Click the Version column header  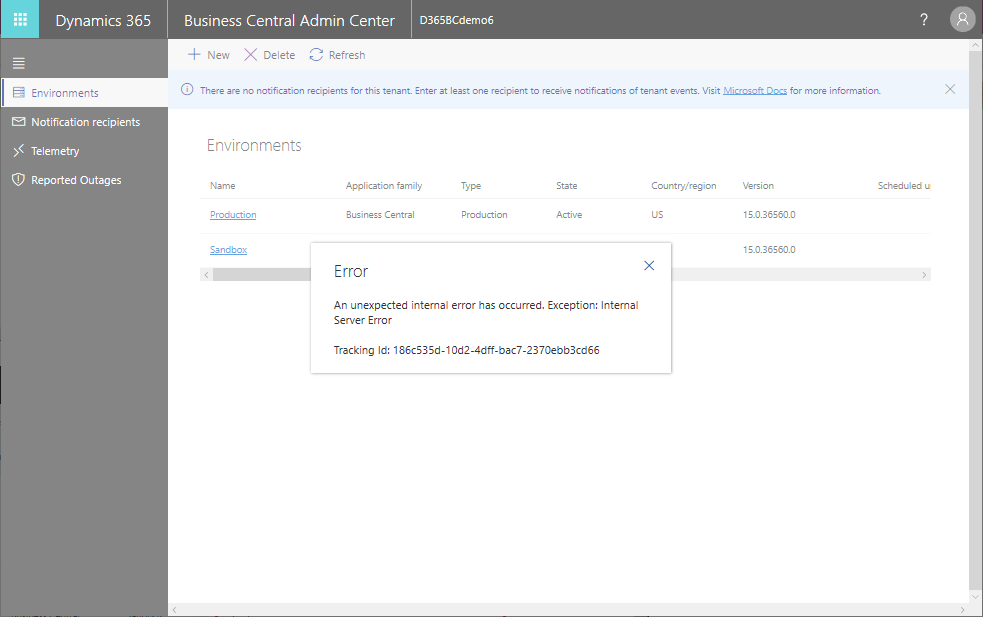[758, 186]
